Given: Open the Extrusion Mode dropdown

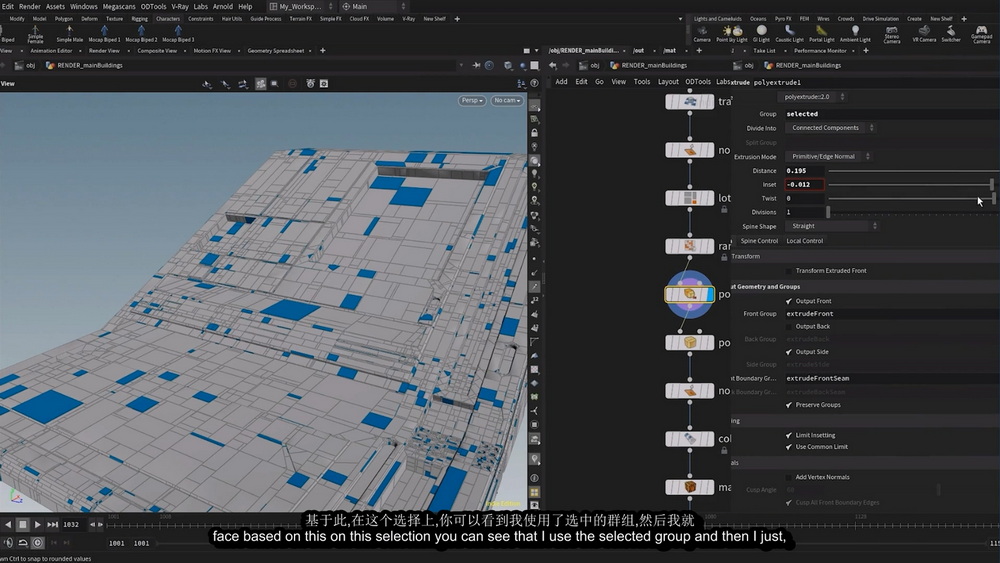Looking at the screenshot, I should tap(829, 156).
